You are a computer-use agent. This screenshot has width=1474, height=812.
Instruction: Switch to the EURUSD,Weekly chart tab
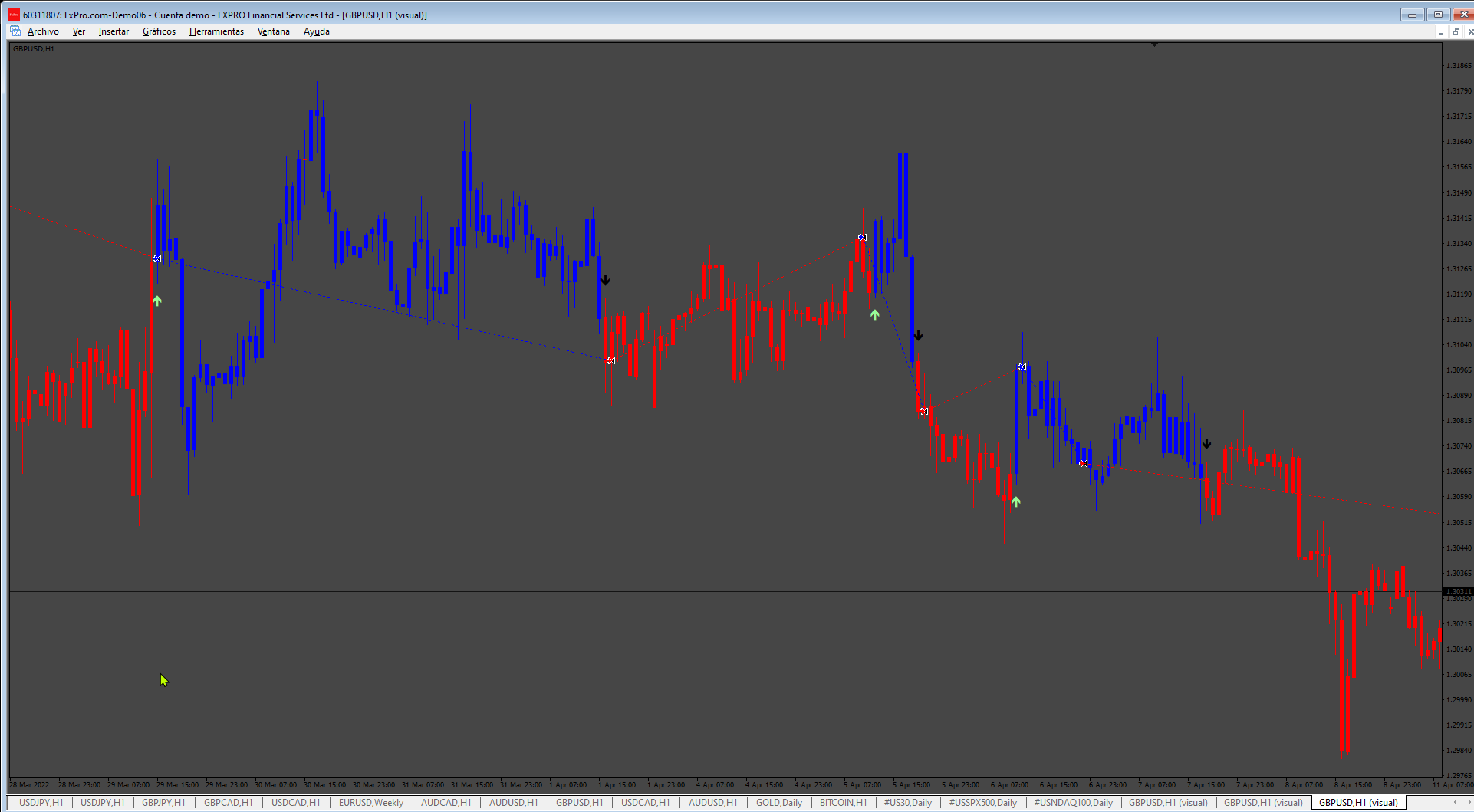(x=371, y=803)
